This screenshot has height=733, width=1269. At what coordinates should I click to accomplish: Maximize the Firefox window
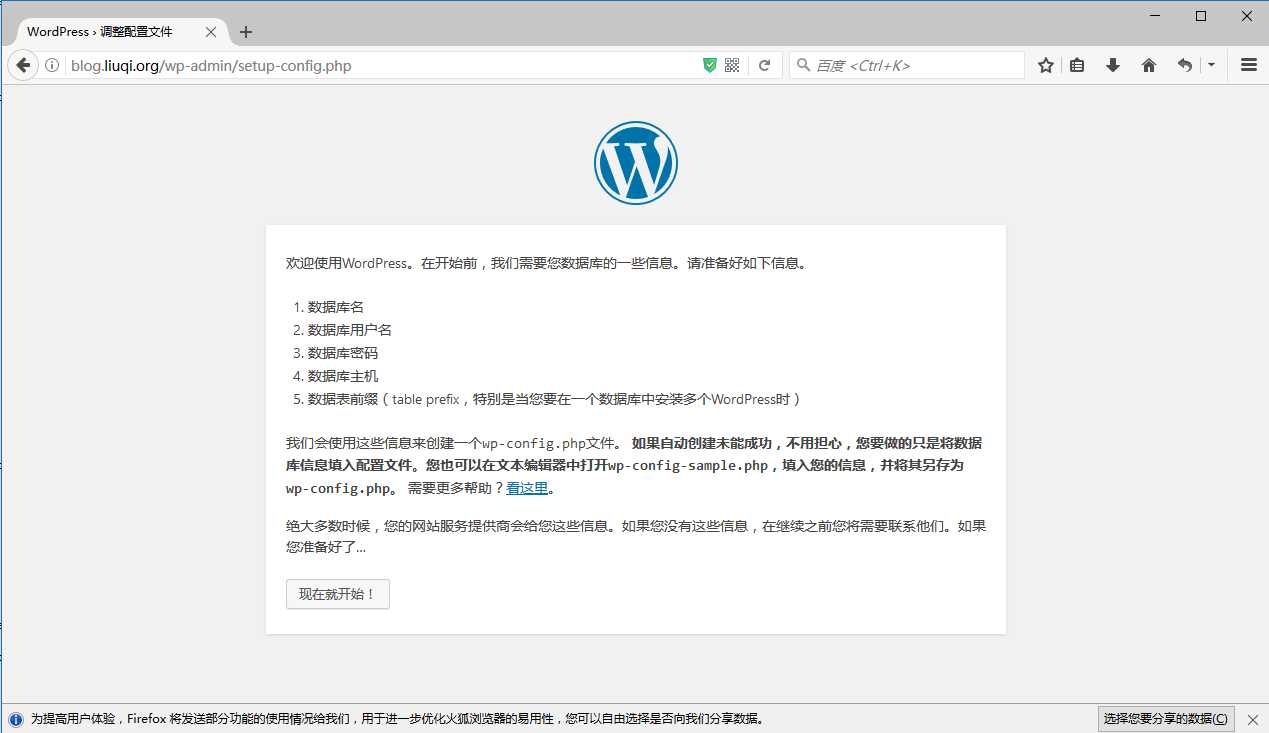coord(1201,16)
